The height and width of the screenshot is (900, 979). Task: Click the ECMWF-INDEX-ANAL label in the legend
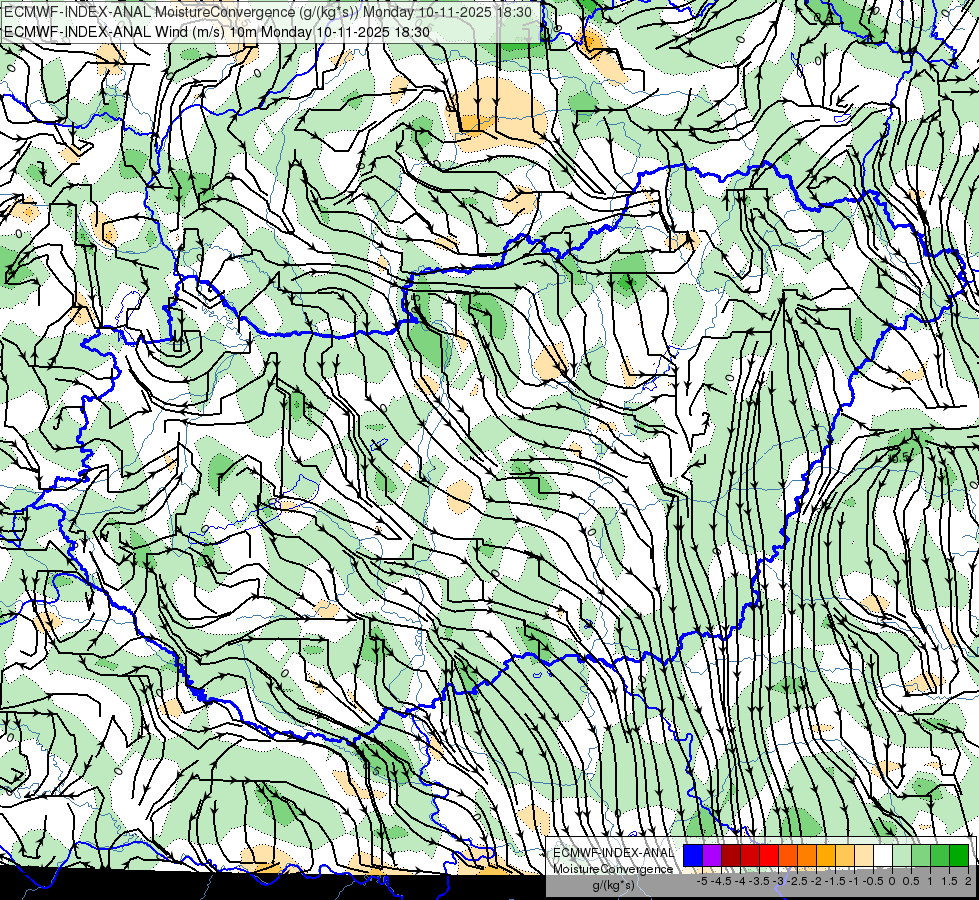pyautogui.click(x=613, y=853)
